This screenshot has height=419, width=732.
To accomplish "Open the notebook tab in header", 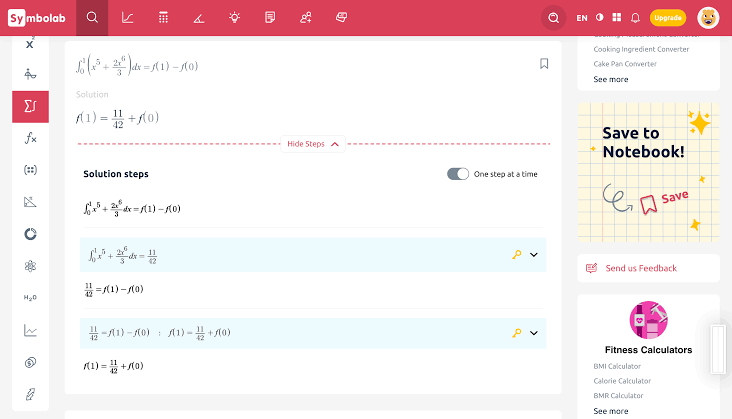I will tap(270, 17).
